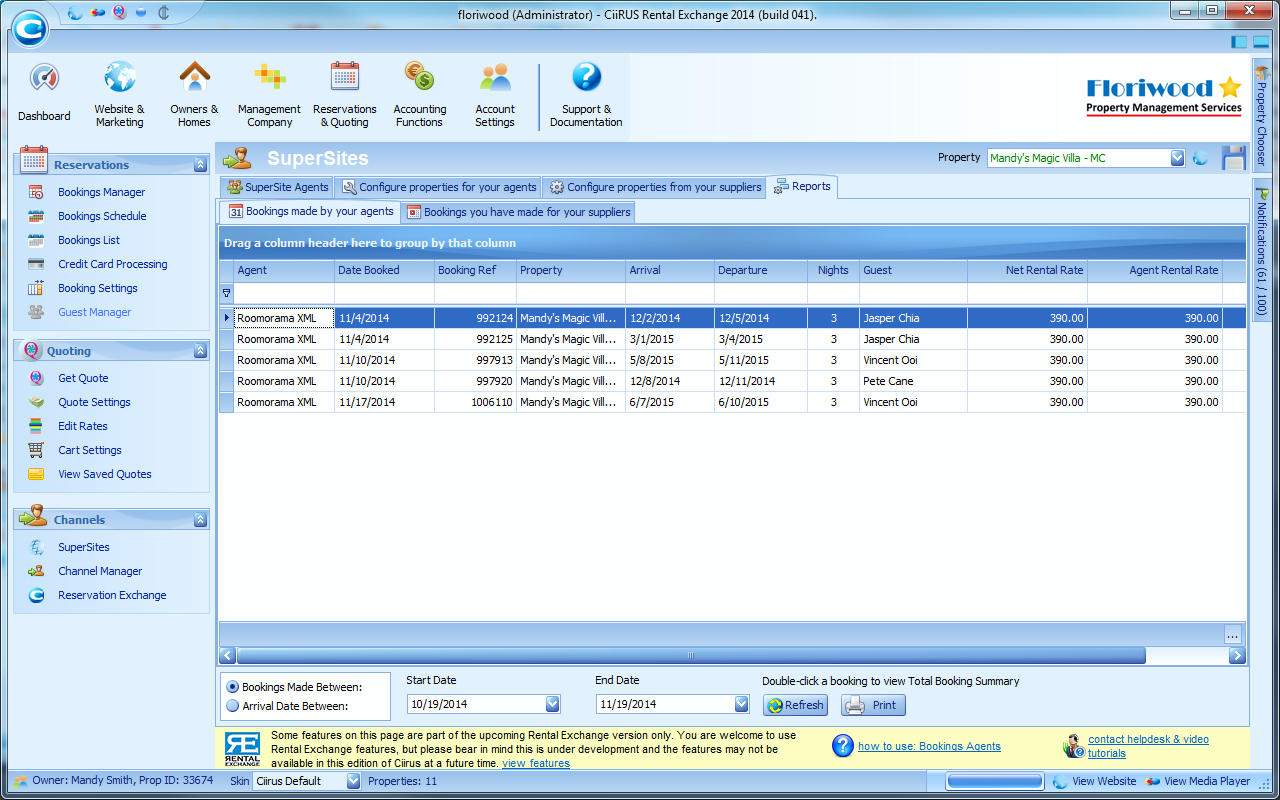Click the ellipsis button below the grid
This screenshot has width=1280, height=800.
tap(1232, 635)
